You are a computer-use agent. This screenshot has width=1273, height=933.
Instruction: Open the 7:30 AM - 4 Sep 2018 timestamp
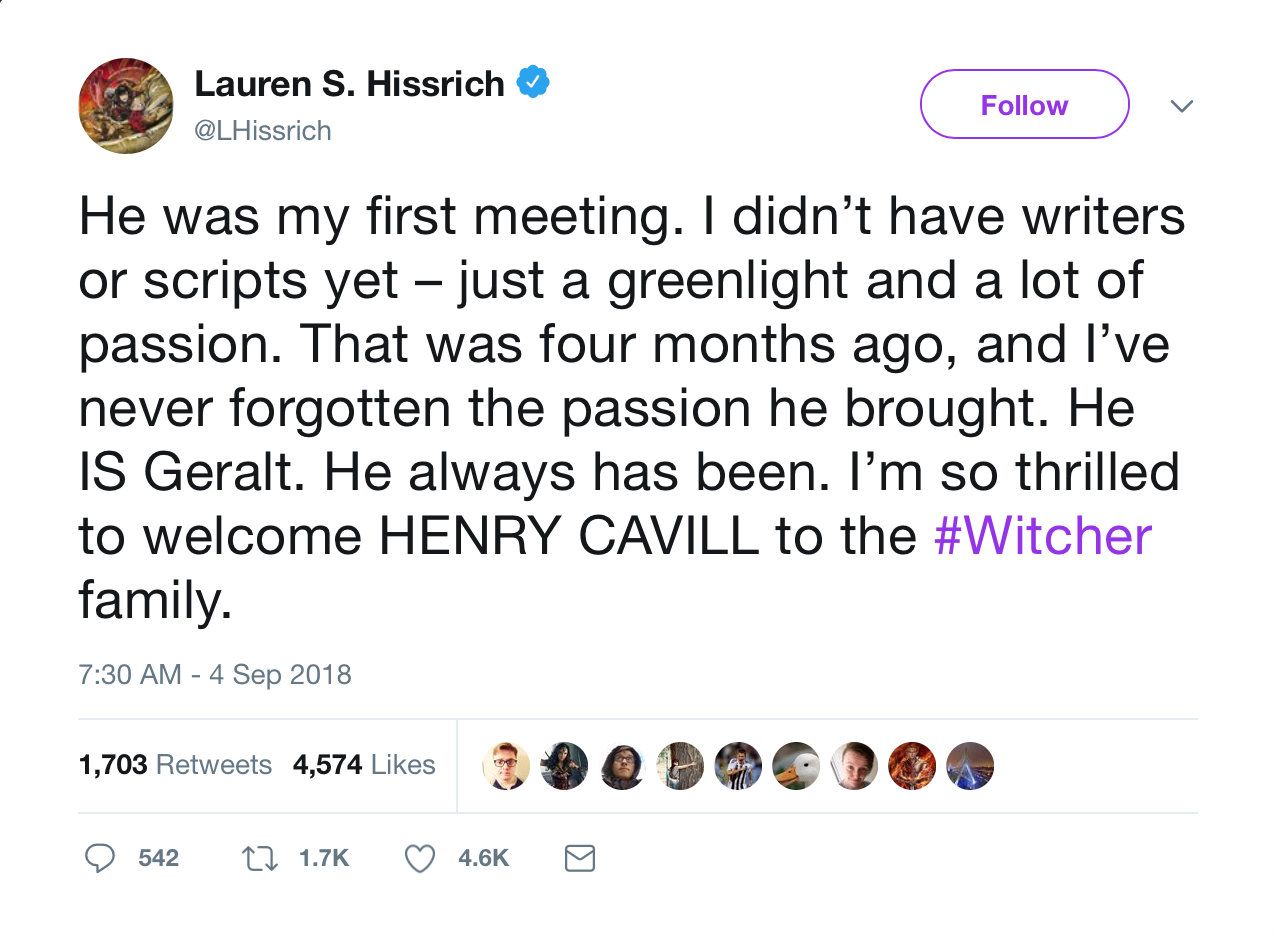[215, 674]
